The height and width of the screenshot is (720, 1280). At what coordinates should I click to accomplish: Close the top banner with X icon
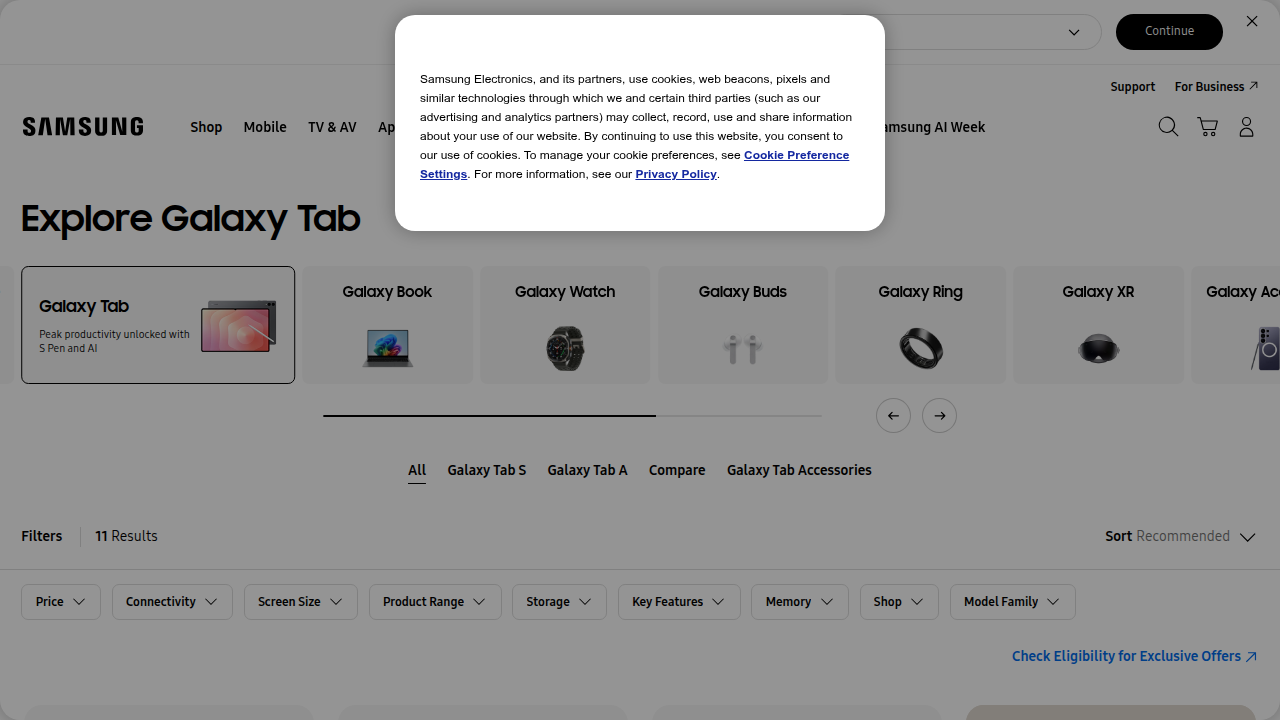pyautogui.click(x=1252, y=21)
